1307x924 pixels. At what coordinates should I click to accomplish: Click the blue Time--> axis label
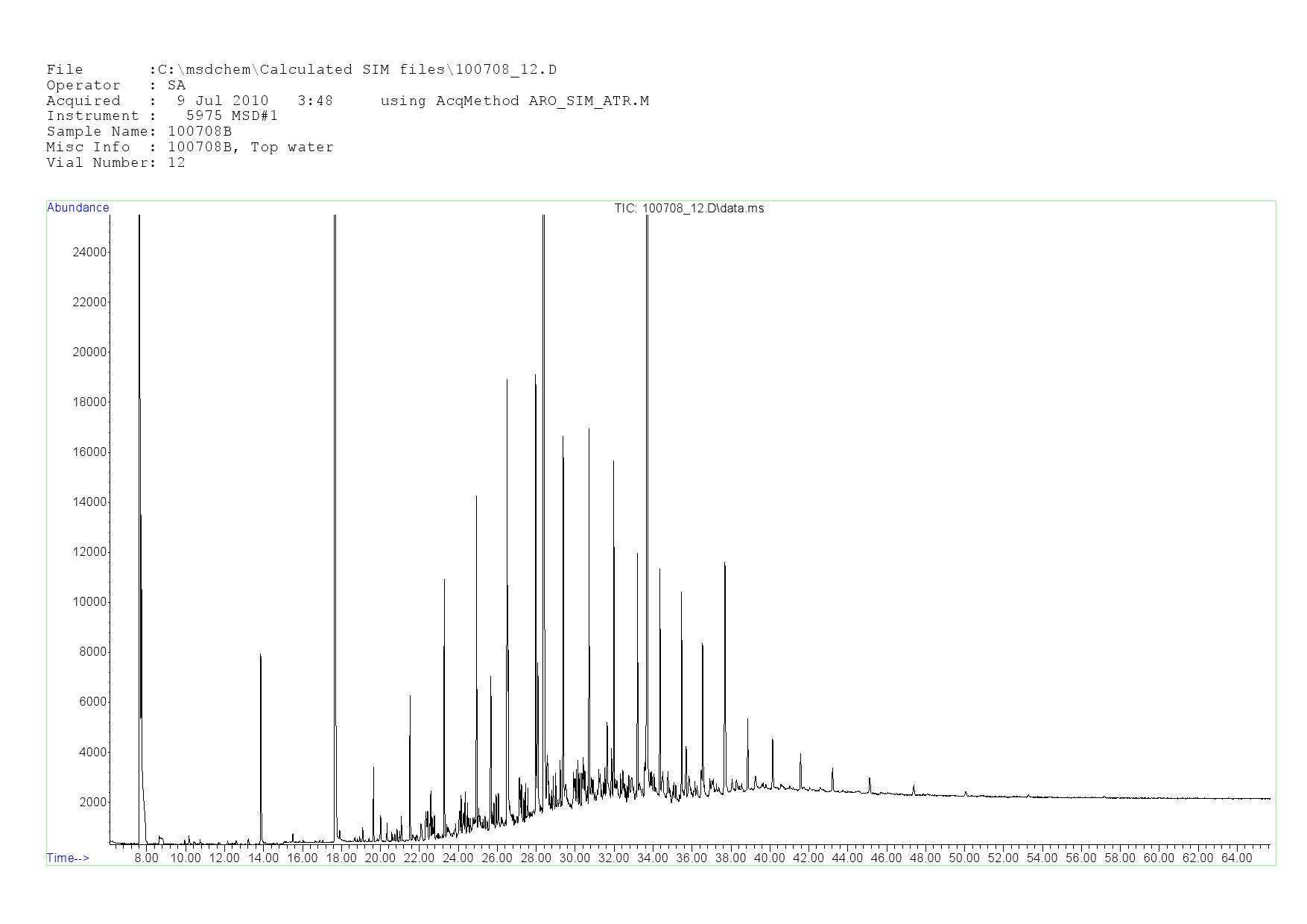pyautogui.click(x=68, y=858)
